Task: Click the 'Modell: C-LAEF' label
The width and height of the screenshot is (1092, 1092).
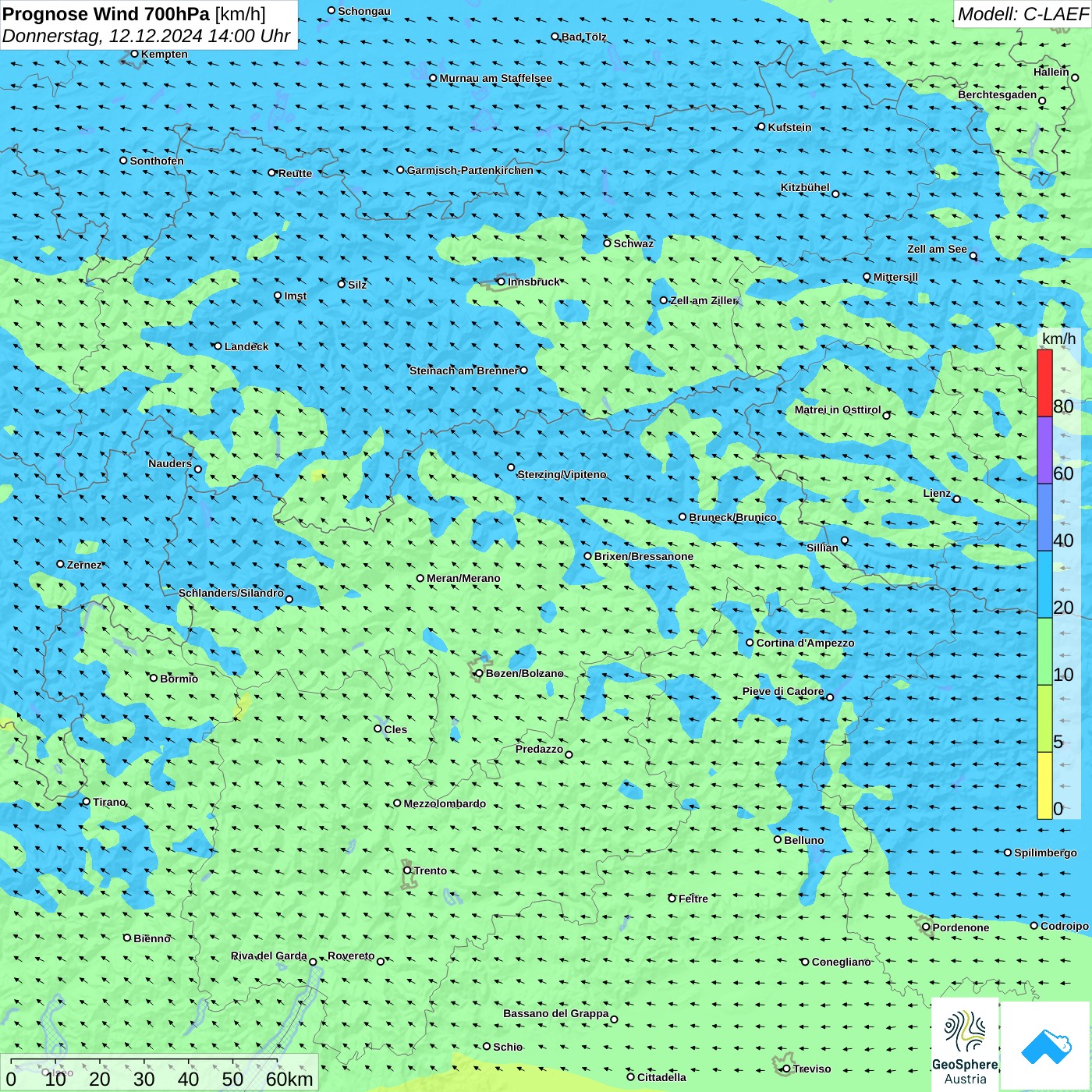Action: [1023, 14]
